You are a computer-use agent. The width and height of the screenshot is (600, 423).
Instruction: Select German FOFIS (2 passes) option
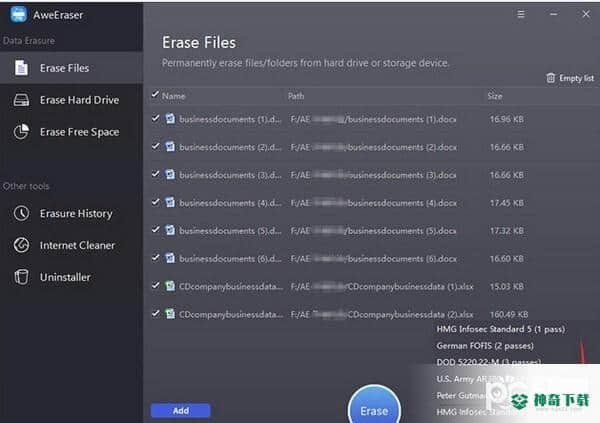[485, 346]
